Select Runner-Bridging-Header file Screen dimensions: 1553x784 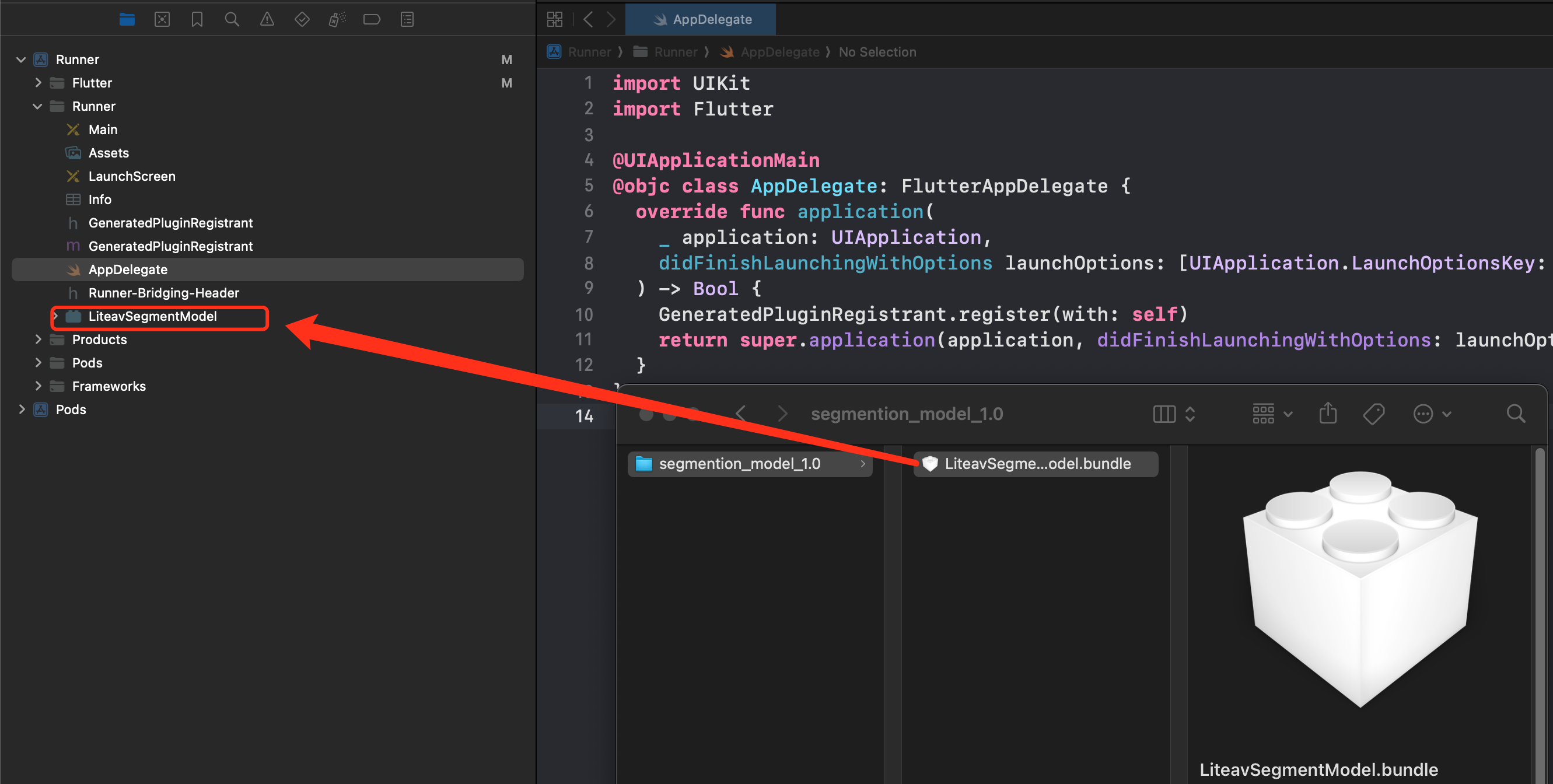pyautogui.click(x=163, y=293)
